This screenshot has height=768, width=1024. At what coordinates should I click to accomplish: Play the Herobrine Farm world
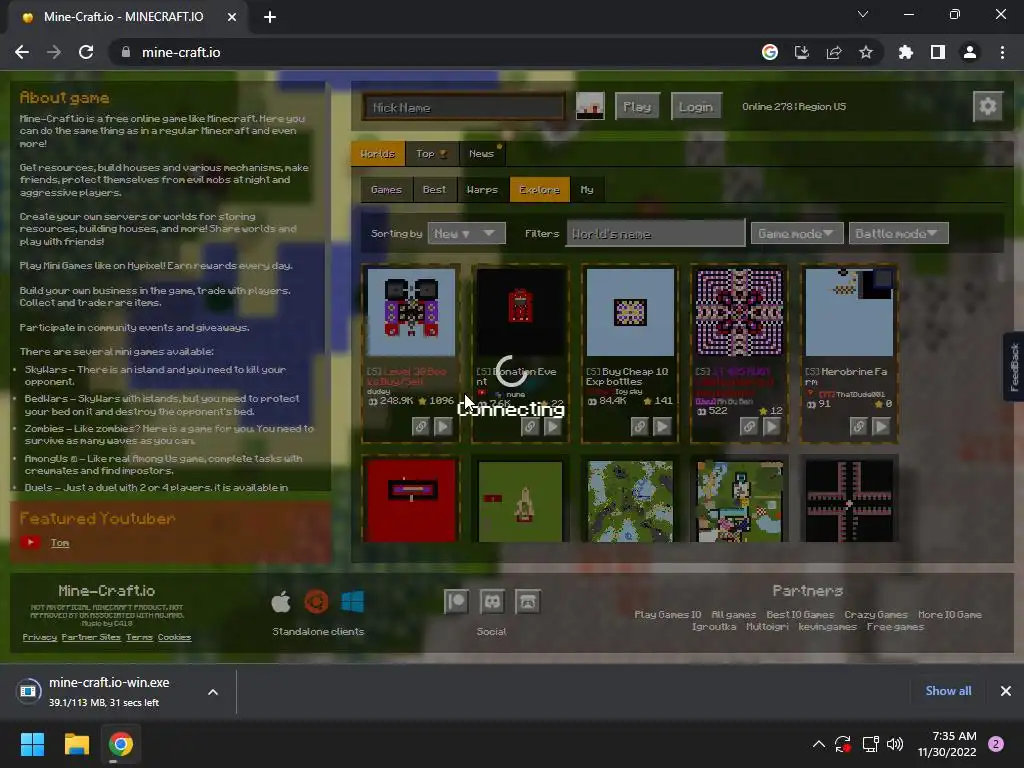pos(881,426)
